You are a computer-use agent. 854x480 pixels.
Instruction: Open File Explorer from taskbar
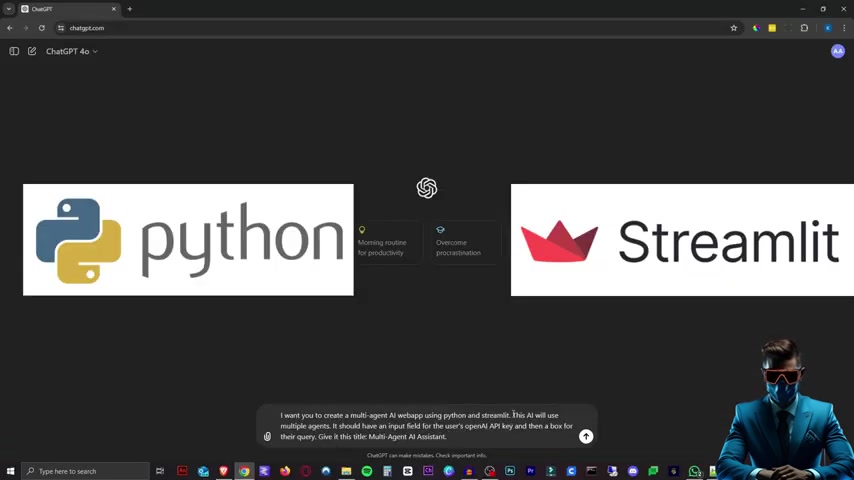pos(346,471)
